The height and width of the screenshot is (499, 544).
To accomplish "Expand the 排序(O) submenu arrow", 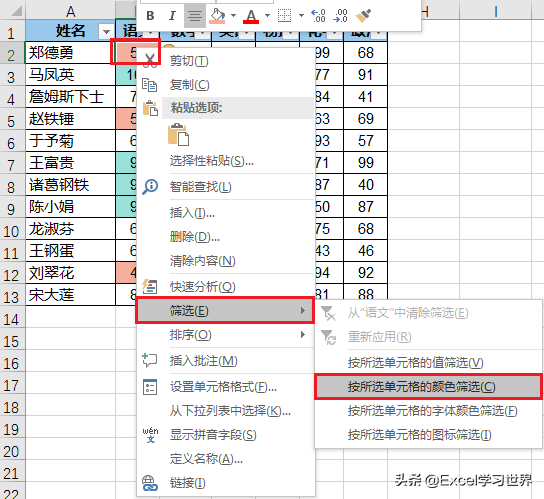I will point(303,335).
